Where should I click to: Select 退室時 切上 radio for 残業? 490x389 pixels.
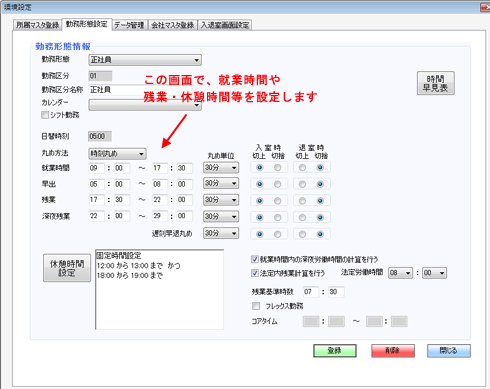click(x=302, y=201)
